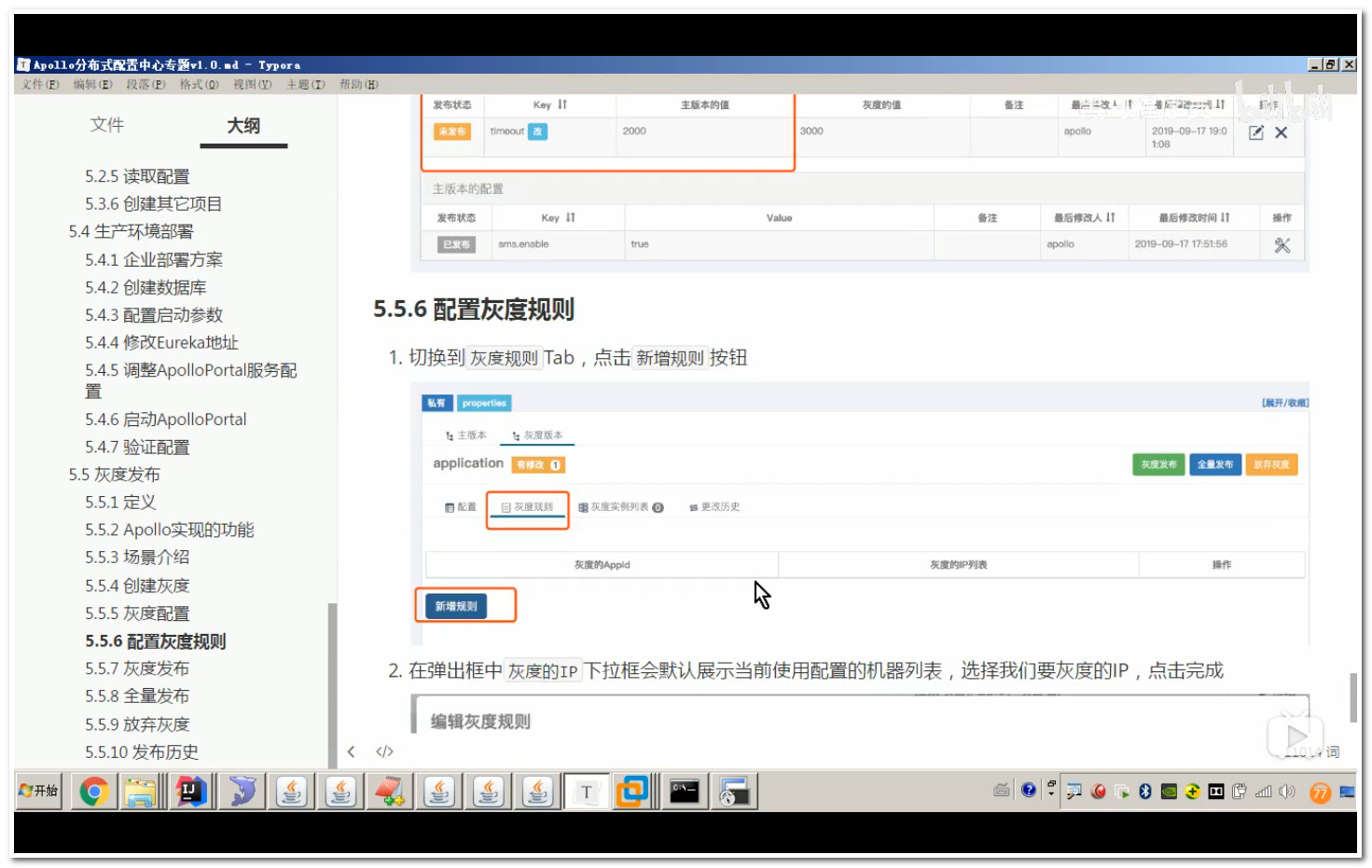
Task: Select the 新增规则 screenshot image in document
Action: (x=860, y=514)
